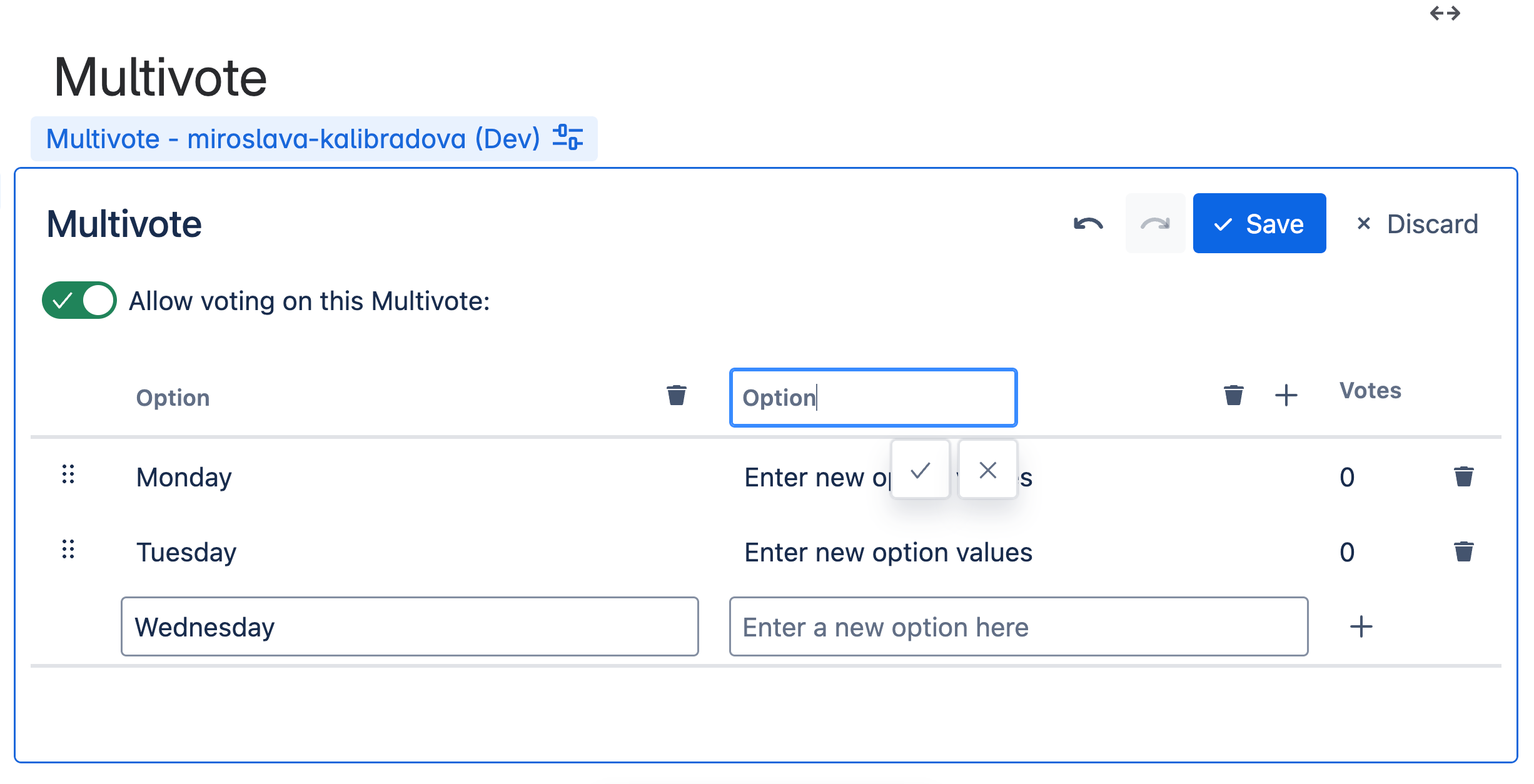Delete the Tuesday row
Viewport: 1534px width, 784px height.
tap(1463, 552)
